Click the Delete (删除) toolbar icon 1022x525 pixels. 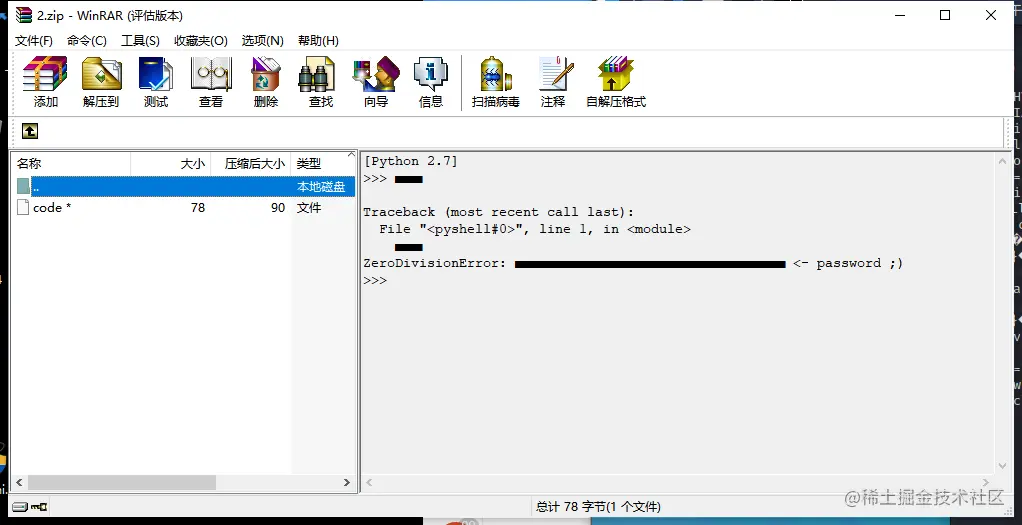(x=266, y=82)
